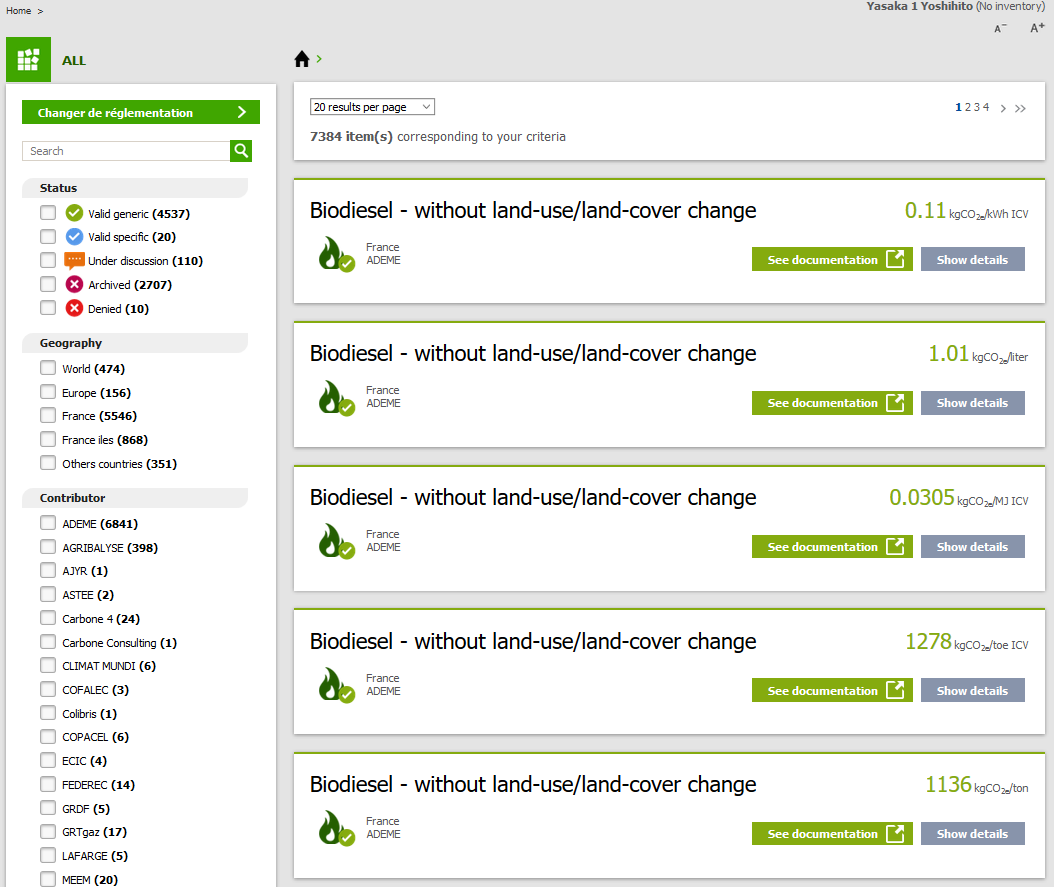The image size is (1054, 887).
Task: Click the Archived crimson X icon
Action: click(x=74, y=284)
